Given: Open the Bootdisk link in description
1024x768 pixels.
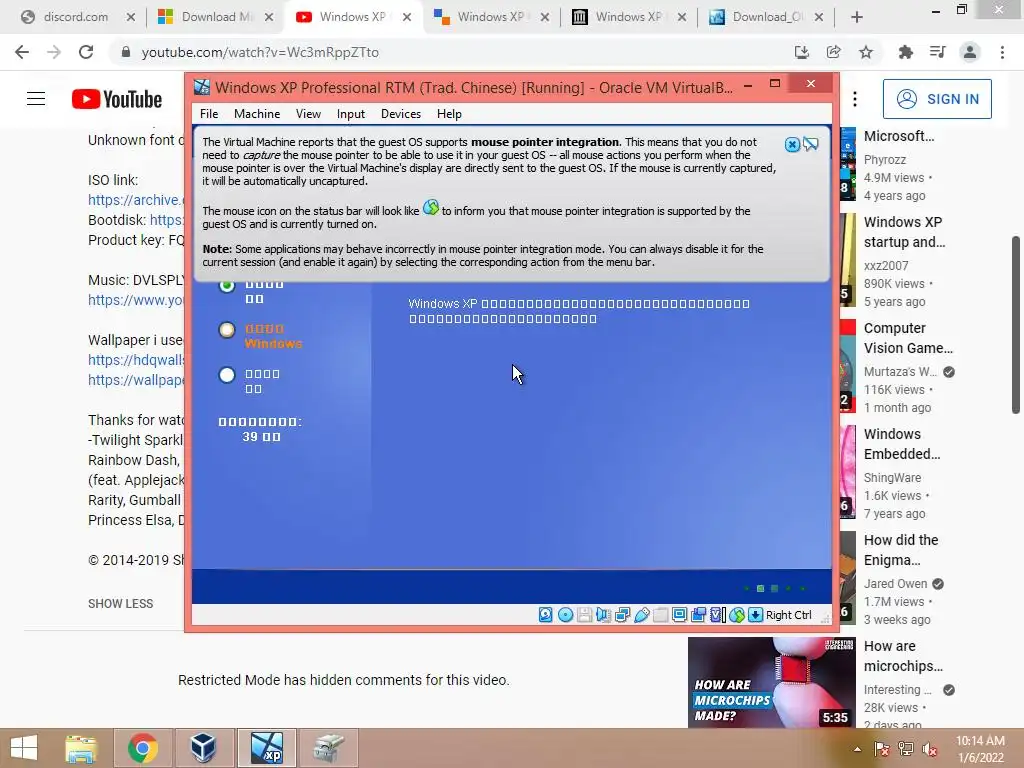Looking at the screenshot, I should coord(167,220).
